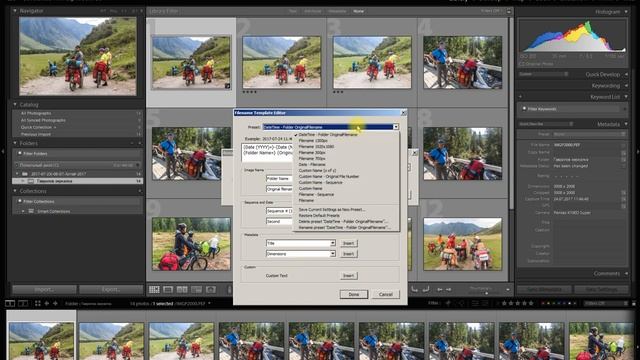Click the flag filter icon in filmstrip bar
The height and width of the screenshot is (360, 640).
448,303
